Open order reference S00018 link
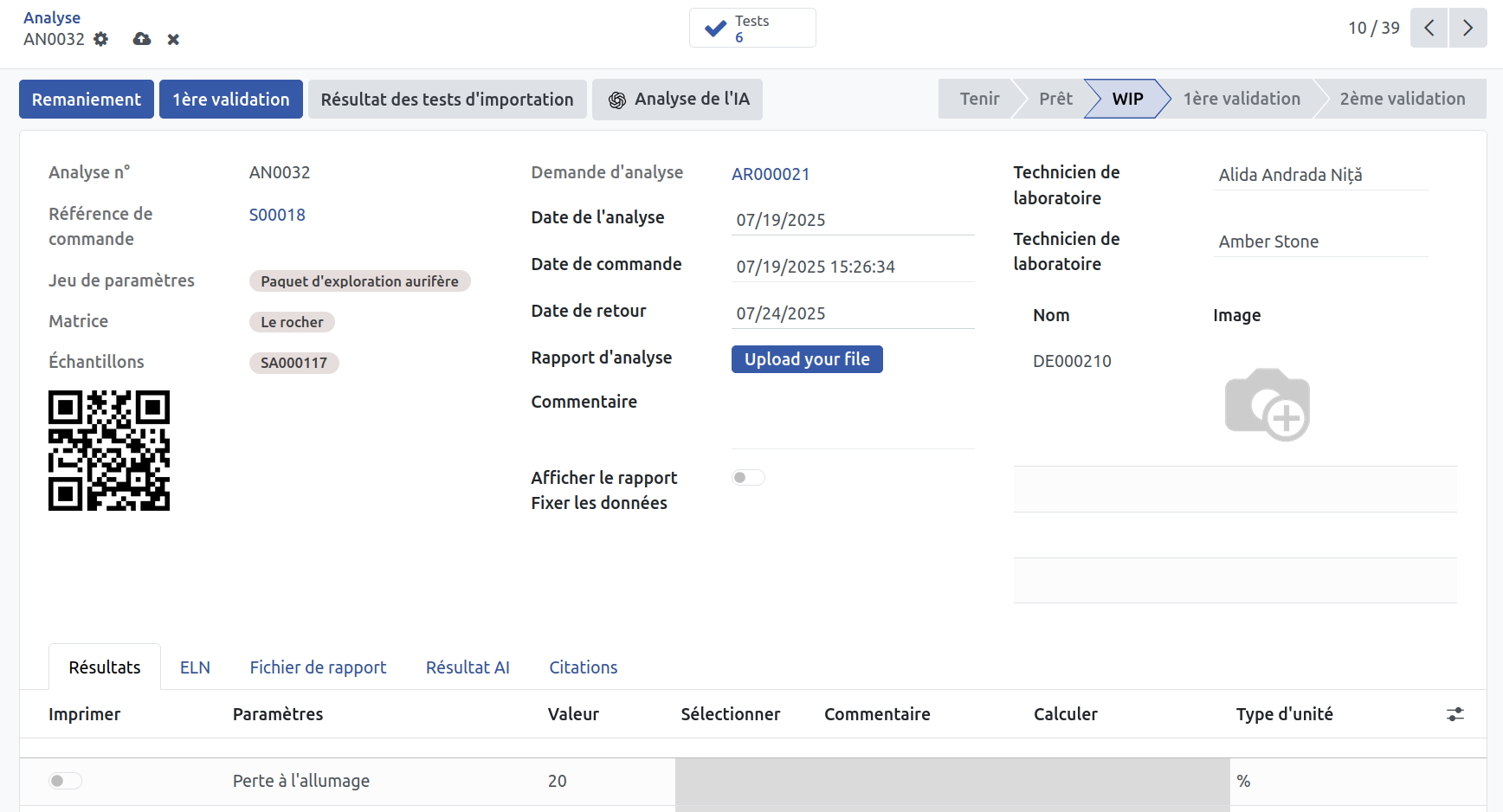Screen dimensions: 1503x812 pyautogui.click(x=277, y=215)
